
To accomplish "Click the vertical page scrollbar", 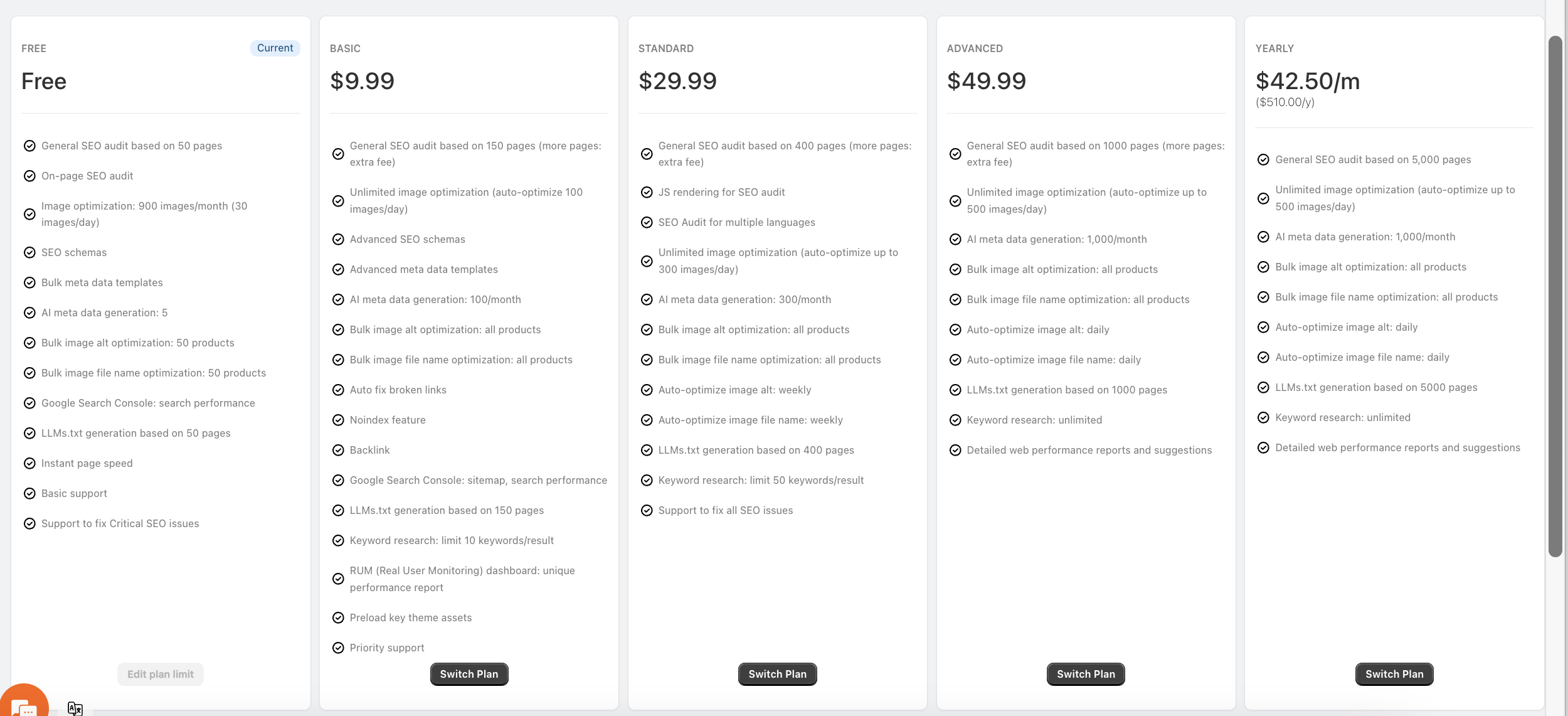I will [x=1555, y=295].
